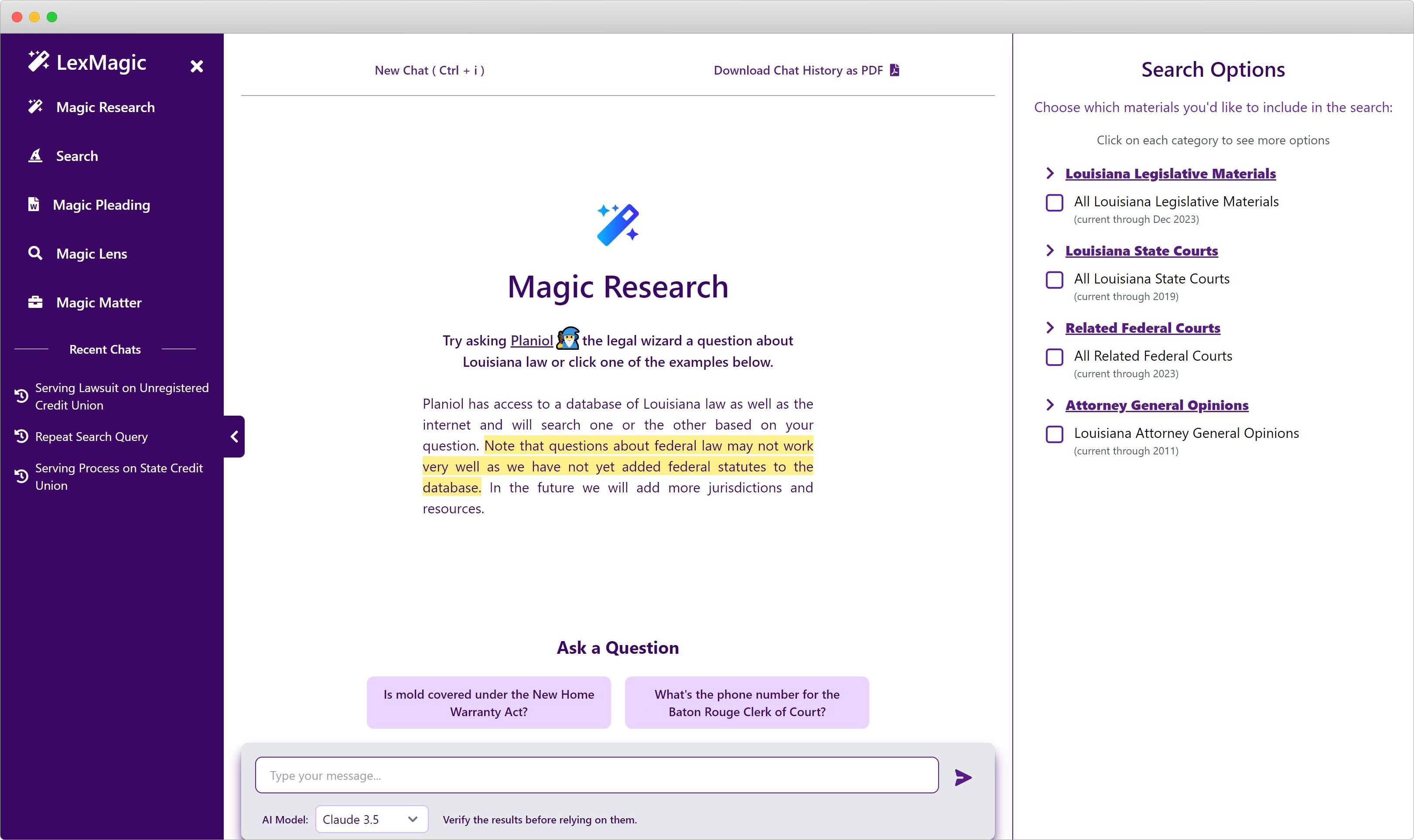Click history icon beside Repeat Search Query

pyautogui.click(x=21, y=436)
